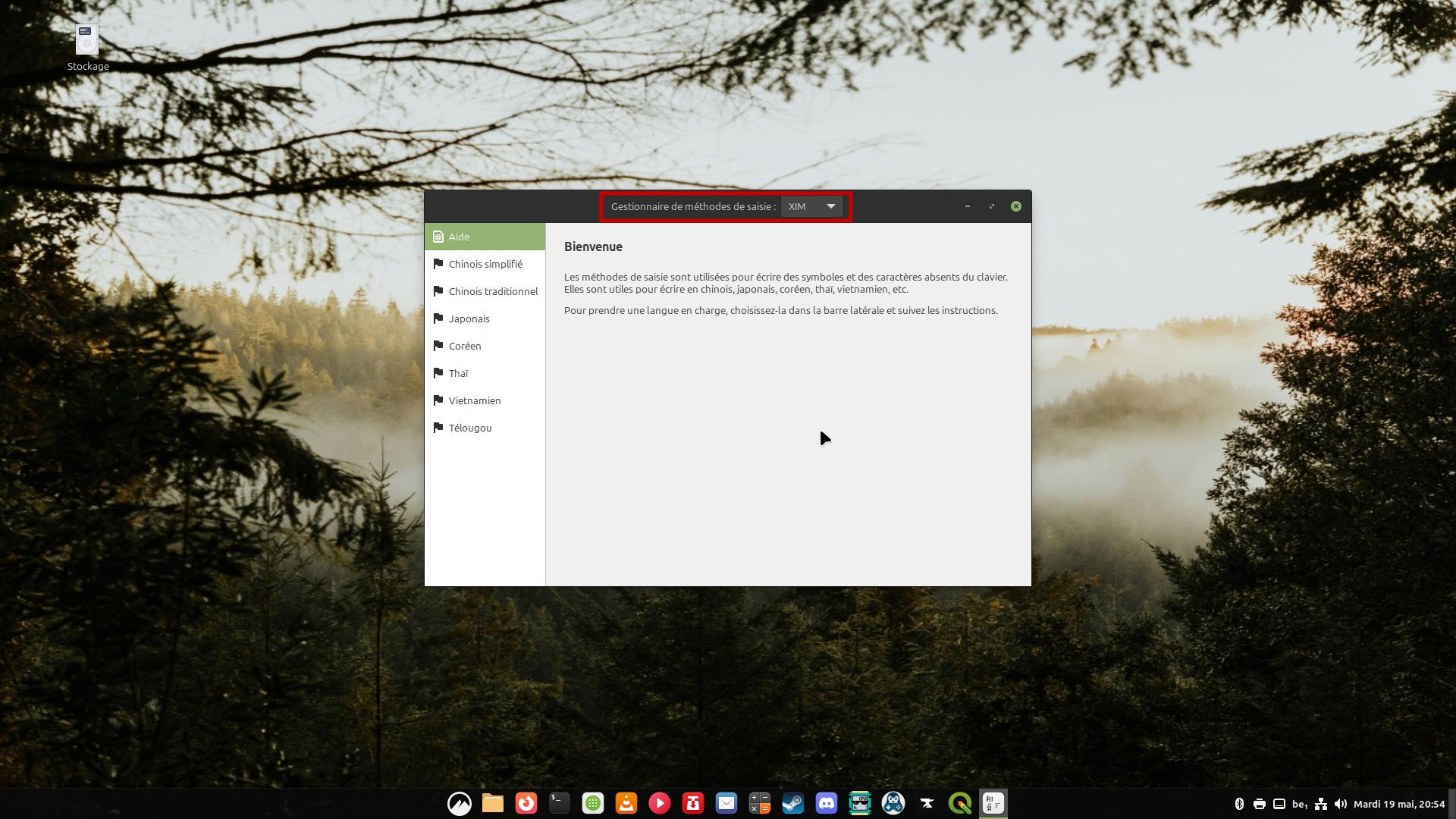Image resolution: width=1456 pixels, height=819 pixels.
Task: Click the 'Pour prendre une langue en charge' paragraph
Action: pos(781,310)
